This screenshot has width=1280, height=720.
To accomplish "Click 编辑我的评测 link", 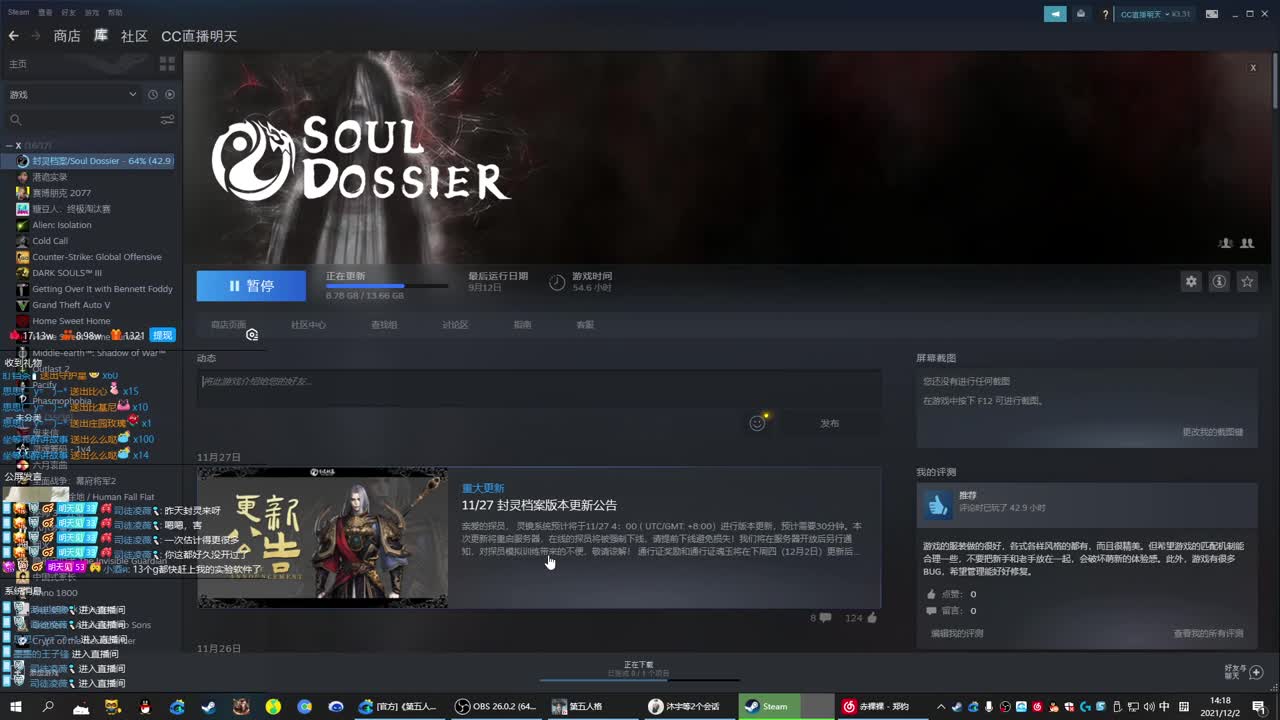I will (x=957, y=633).
